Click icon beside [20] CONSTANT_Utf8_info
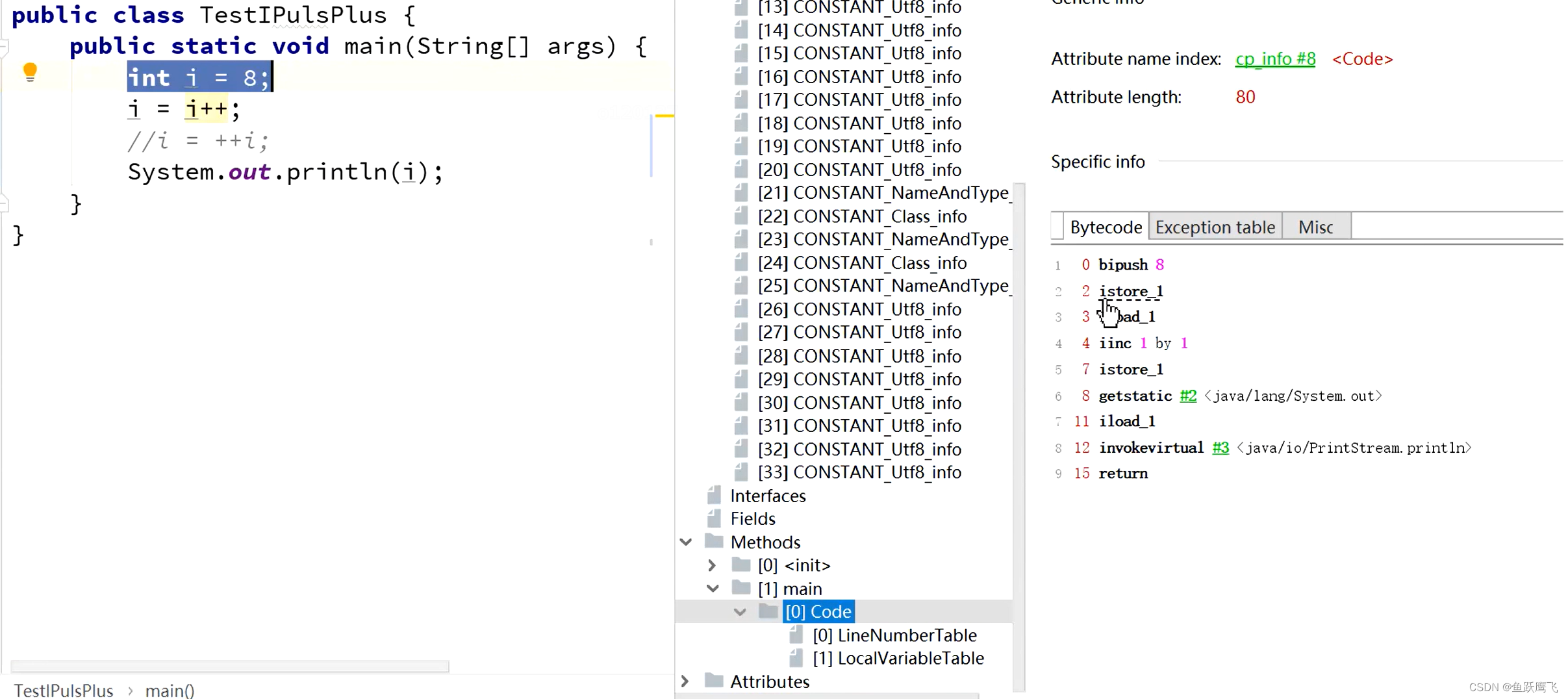Viewport: 1568px width, 699px height. tap(741, 170)
